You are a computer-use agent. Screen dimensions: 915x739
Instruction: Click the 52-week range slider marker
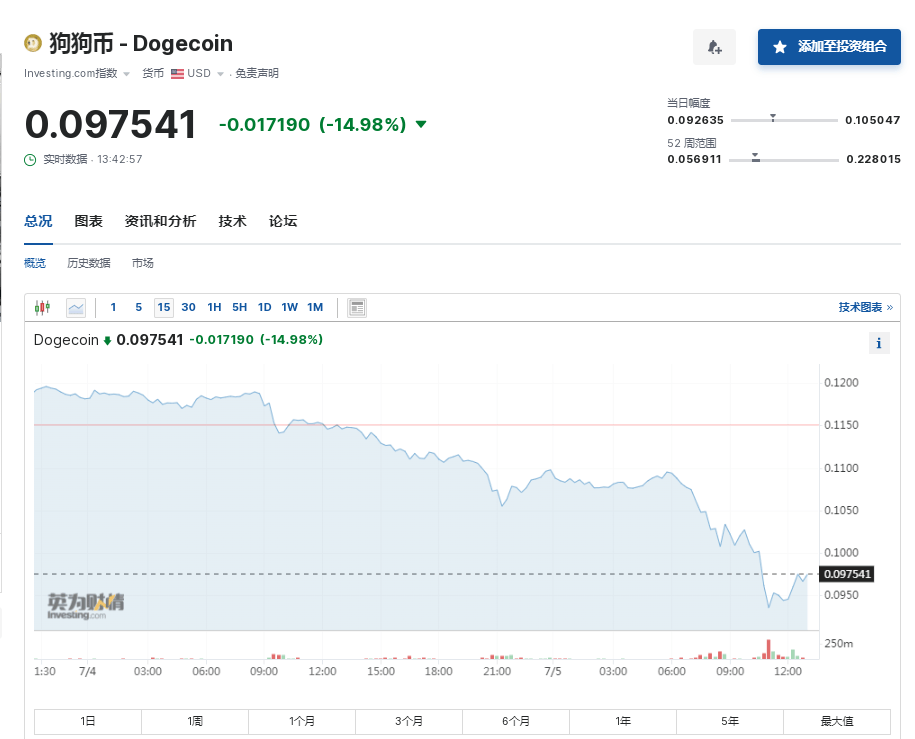pos(757,156)
